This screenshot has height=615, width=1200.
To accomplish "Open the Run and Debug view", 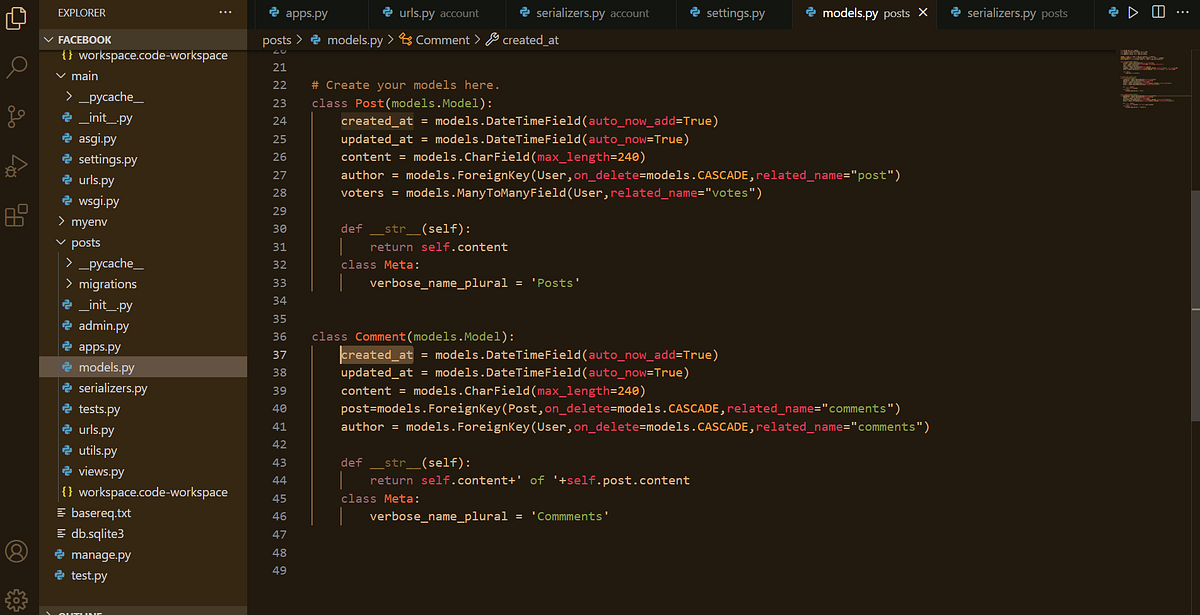I will (x=15, y=166).
